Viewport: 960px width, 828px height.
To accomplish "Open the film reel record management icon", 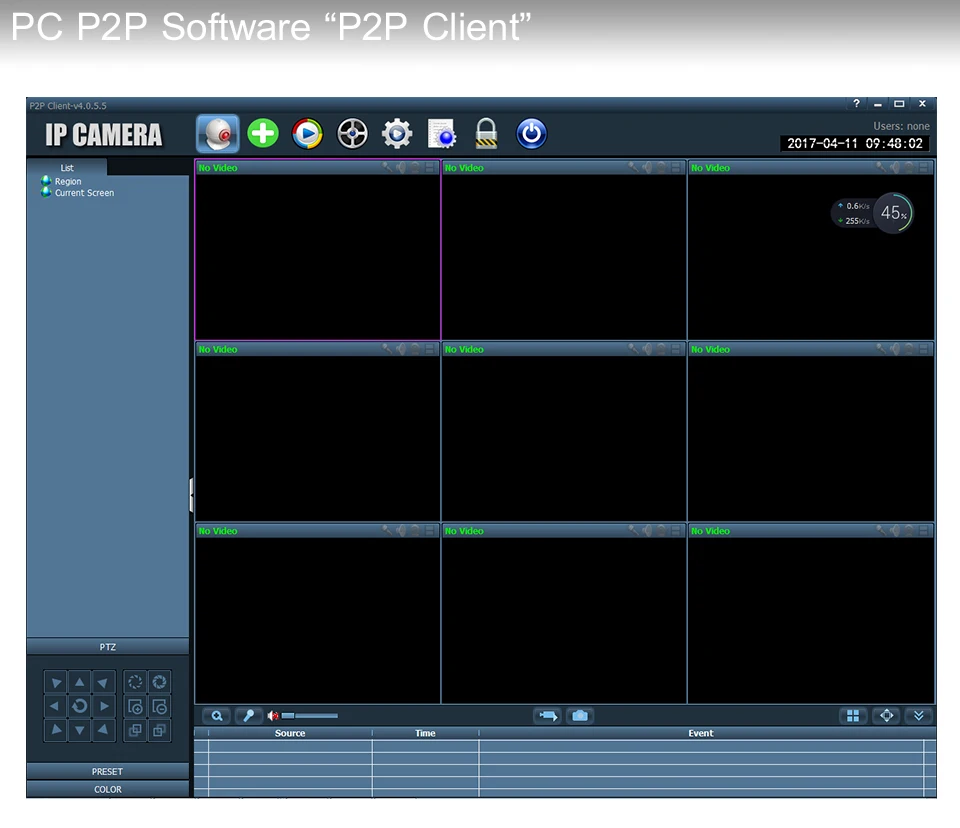I will tap(352, 134).
